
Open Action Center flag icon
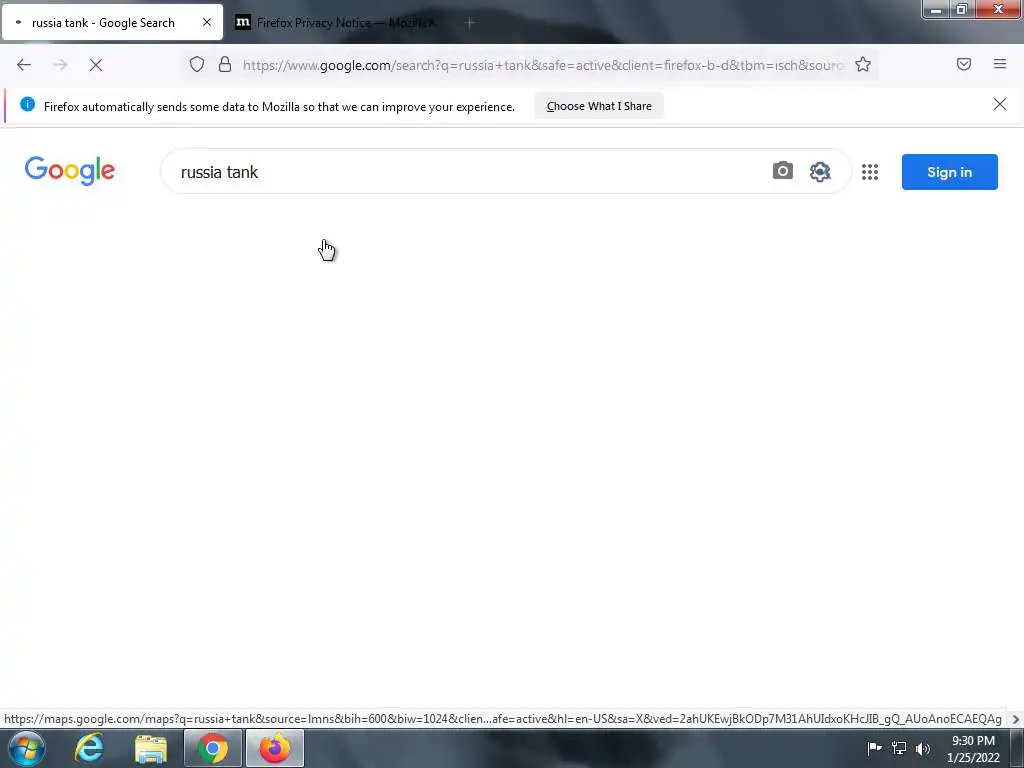coord(874,748)
